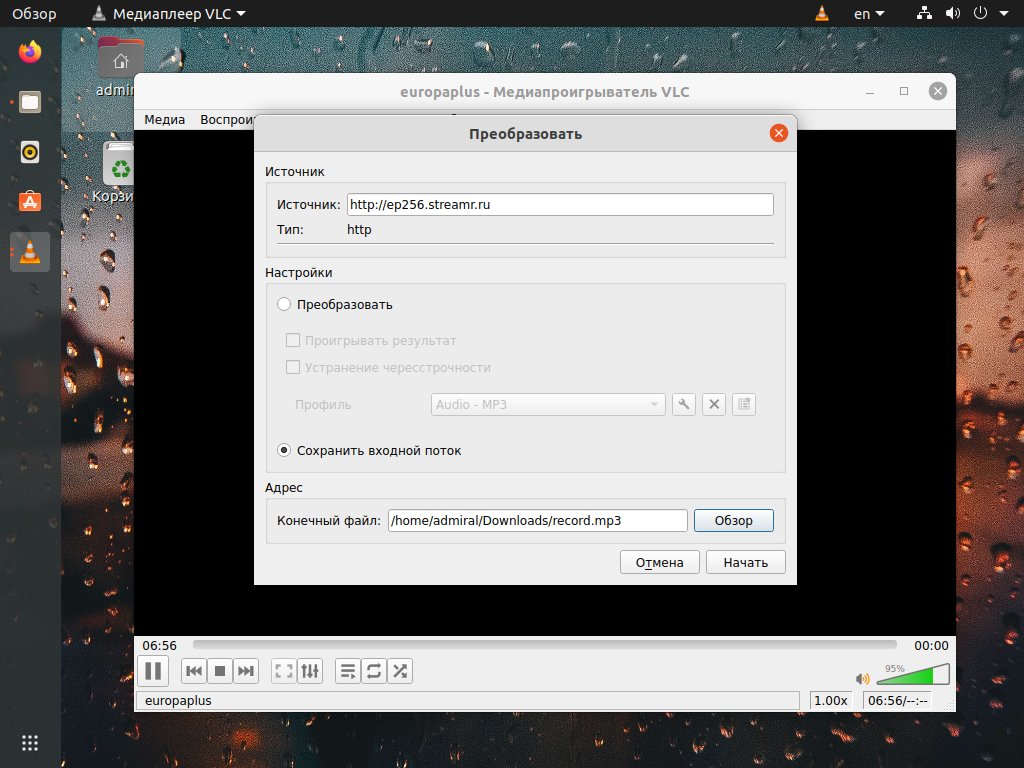Screen dimensions: 1024x768
Task: Open the VLC tray icon in top bar
Action: 822,13
